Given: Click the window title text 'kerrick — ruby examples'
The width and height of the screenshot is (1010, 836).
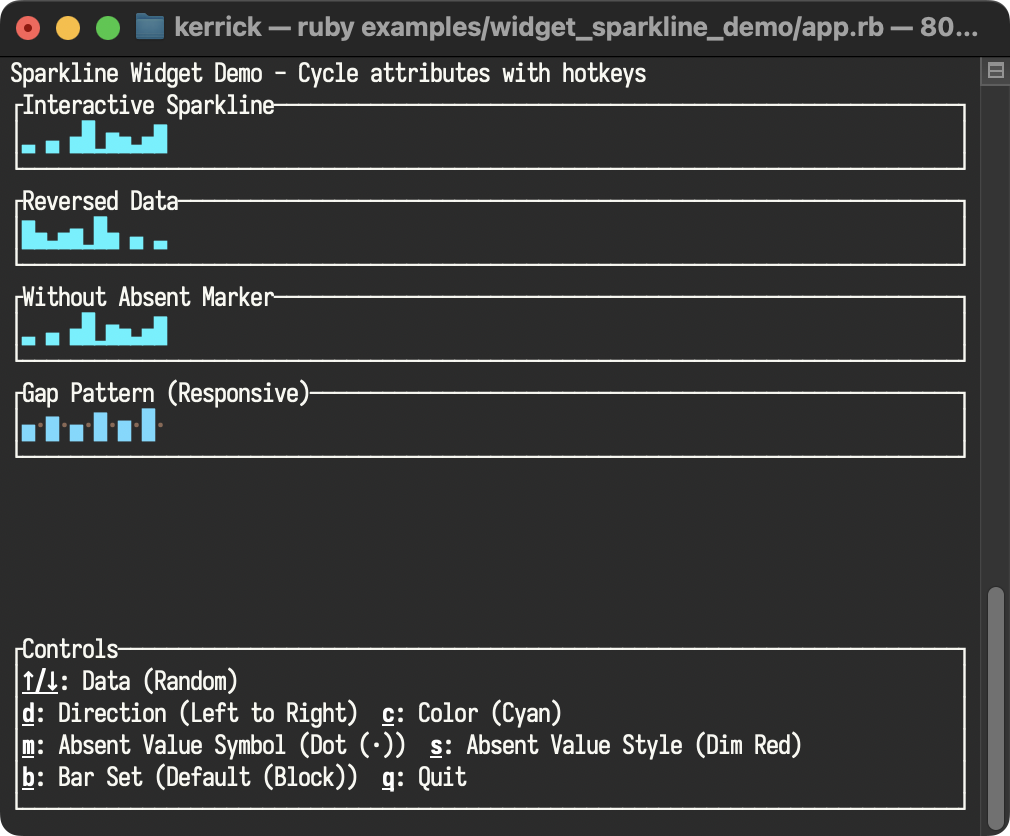Looking at the screenshot, I should click(575, 28).
